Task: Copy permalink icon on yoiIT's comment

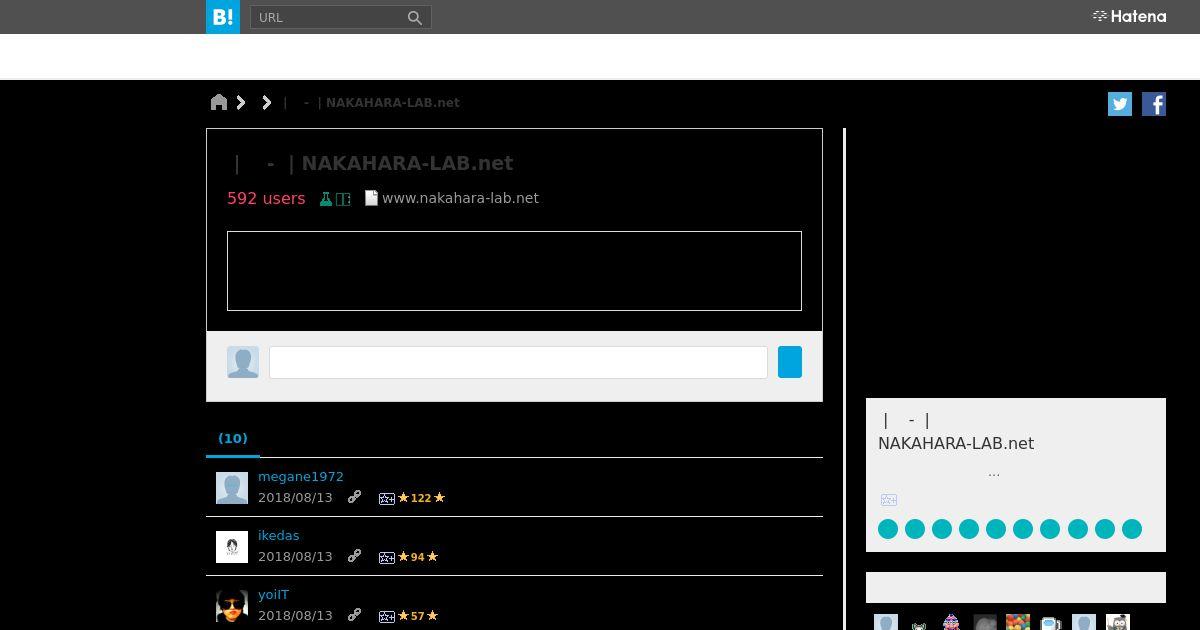Action: coord(354,615)
